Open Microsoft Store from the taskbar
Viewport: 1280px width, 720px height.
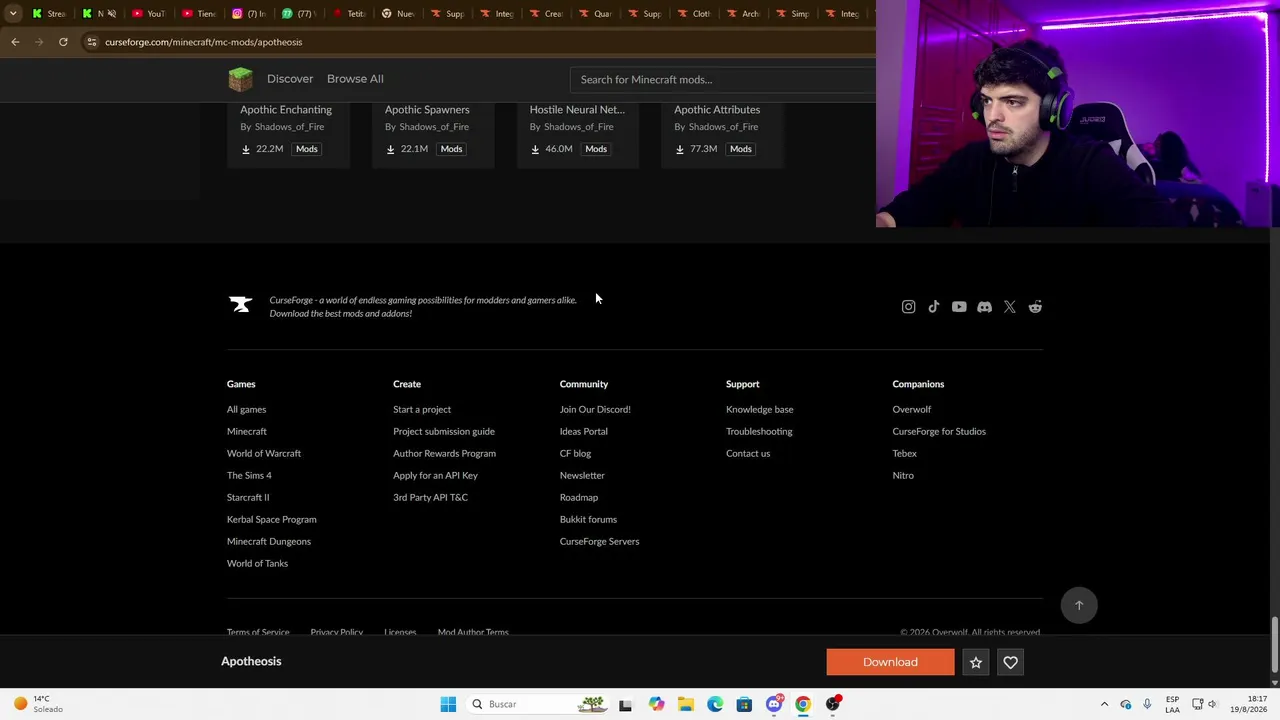[744, 704]
